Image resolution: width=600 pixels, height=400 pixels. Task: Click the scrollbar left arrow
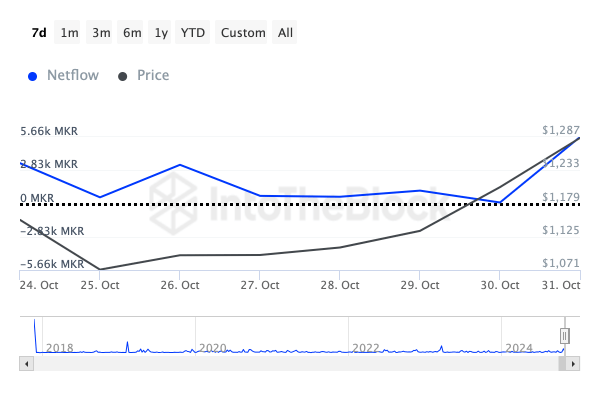click(x=25, y=364)
